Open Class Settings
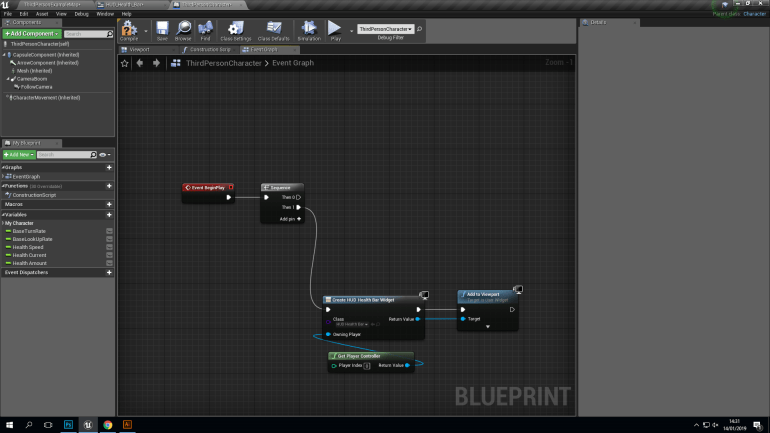 pyautogui.click(x=236, y=30)
